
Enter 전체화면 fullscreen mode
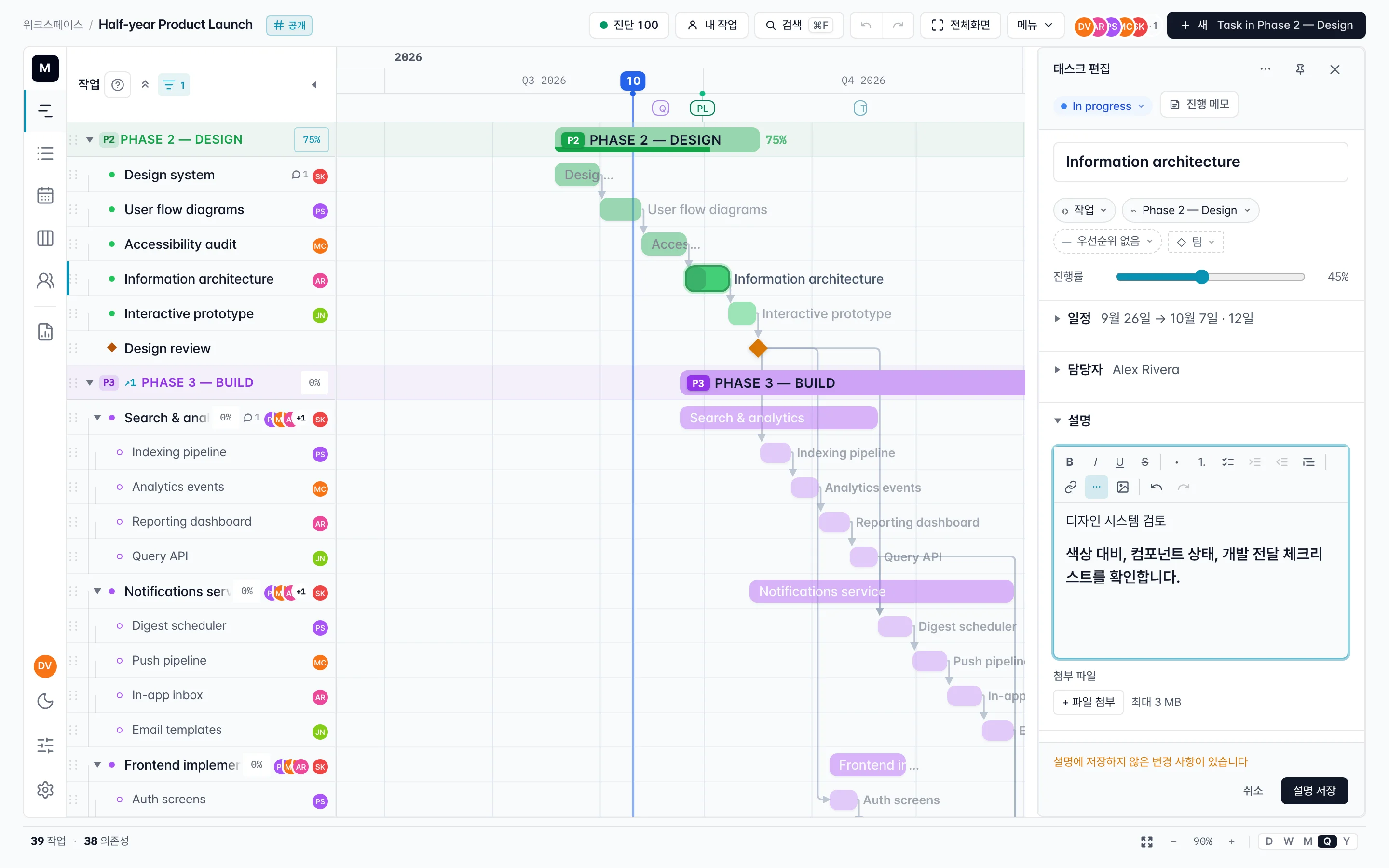coord(960,25)
